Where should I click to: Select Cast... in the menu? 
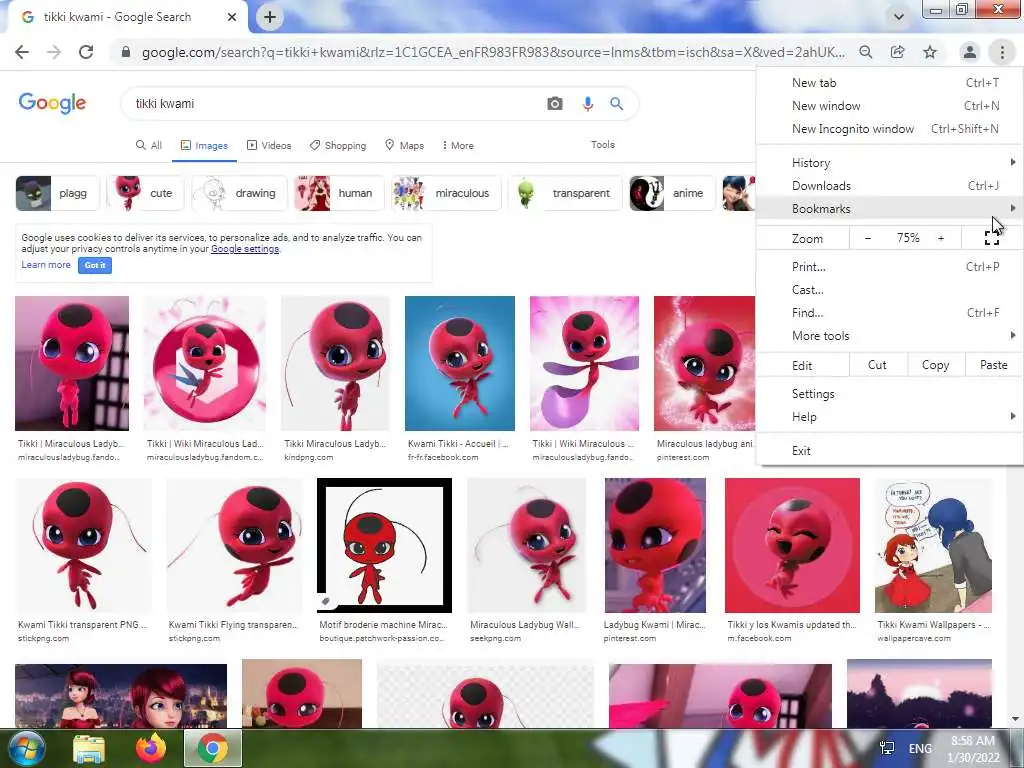coord(889,290)
